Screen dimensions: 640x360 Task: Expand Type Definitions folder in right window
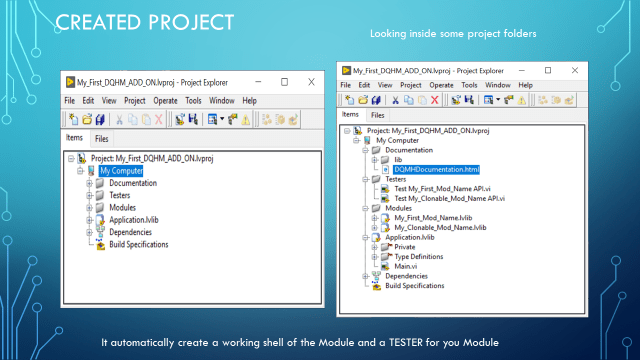pos(374,257)
